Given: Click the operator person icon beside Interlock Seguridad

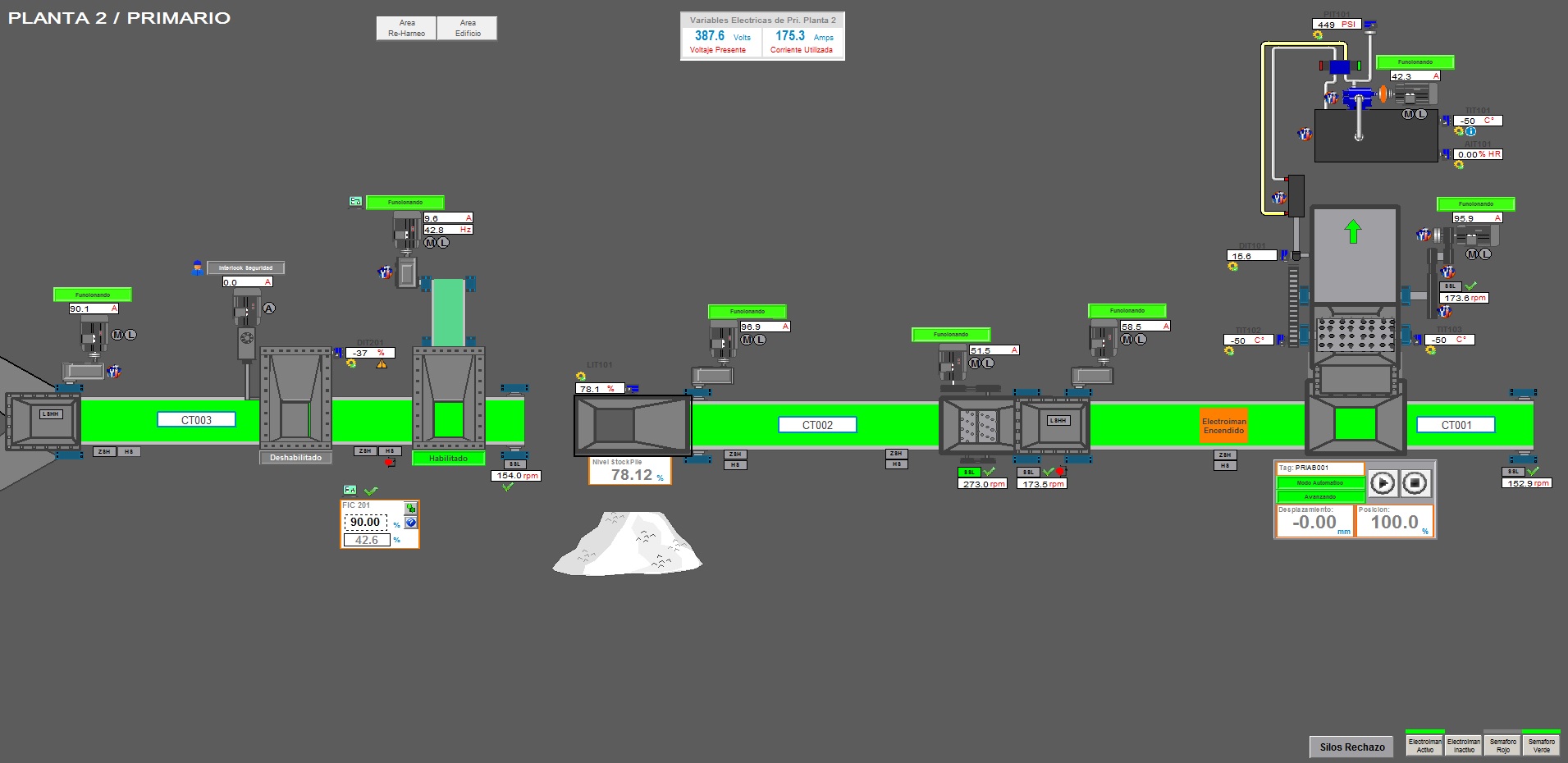Looking at the screenshot, I should coord(197,267).
